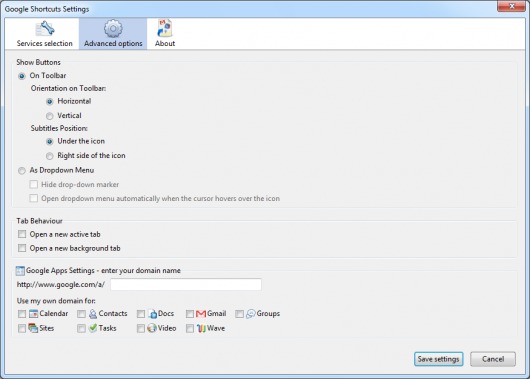530x379 pixels.
Task: Check the Gmail domain checkbox
Action: 190,314
